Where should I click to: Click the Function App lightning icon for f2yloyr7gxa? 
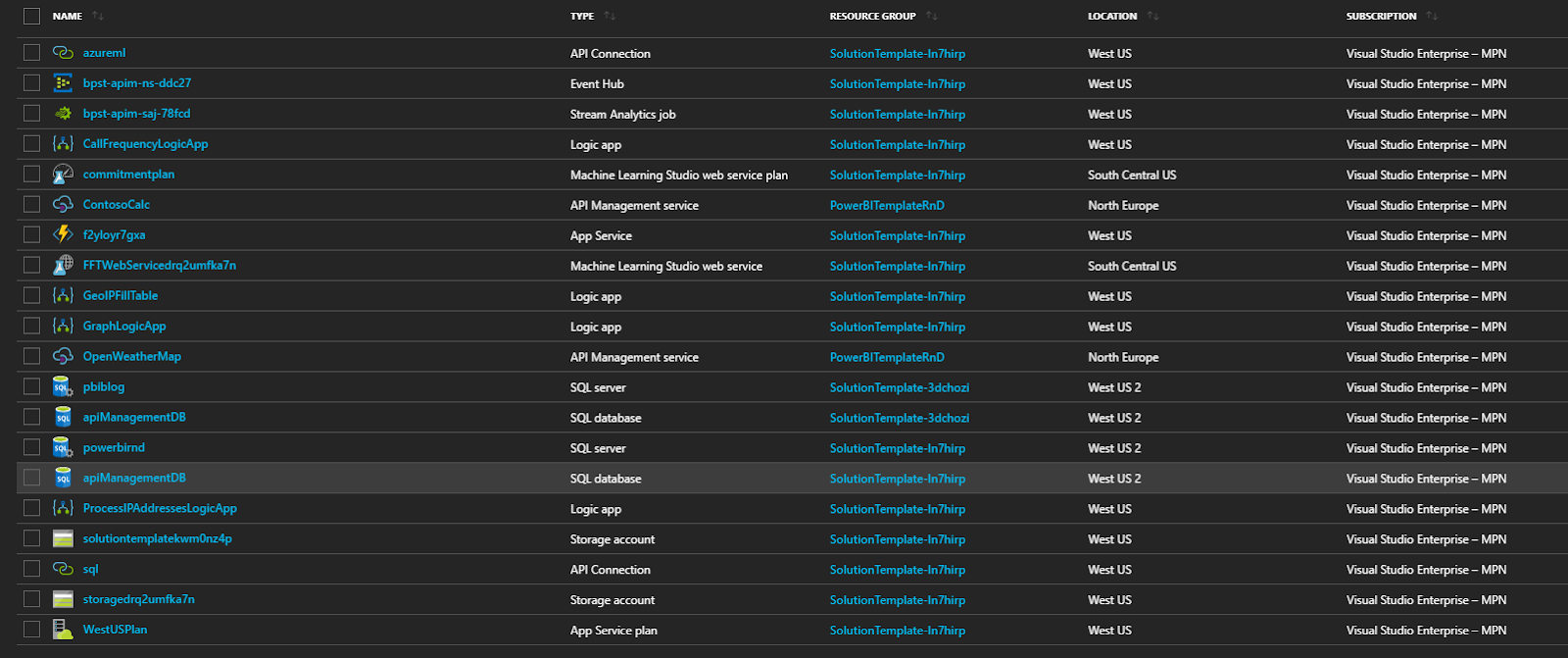pos(63,235)
